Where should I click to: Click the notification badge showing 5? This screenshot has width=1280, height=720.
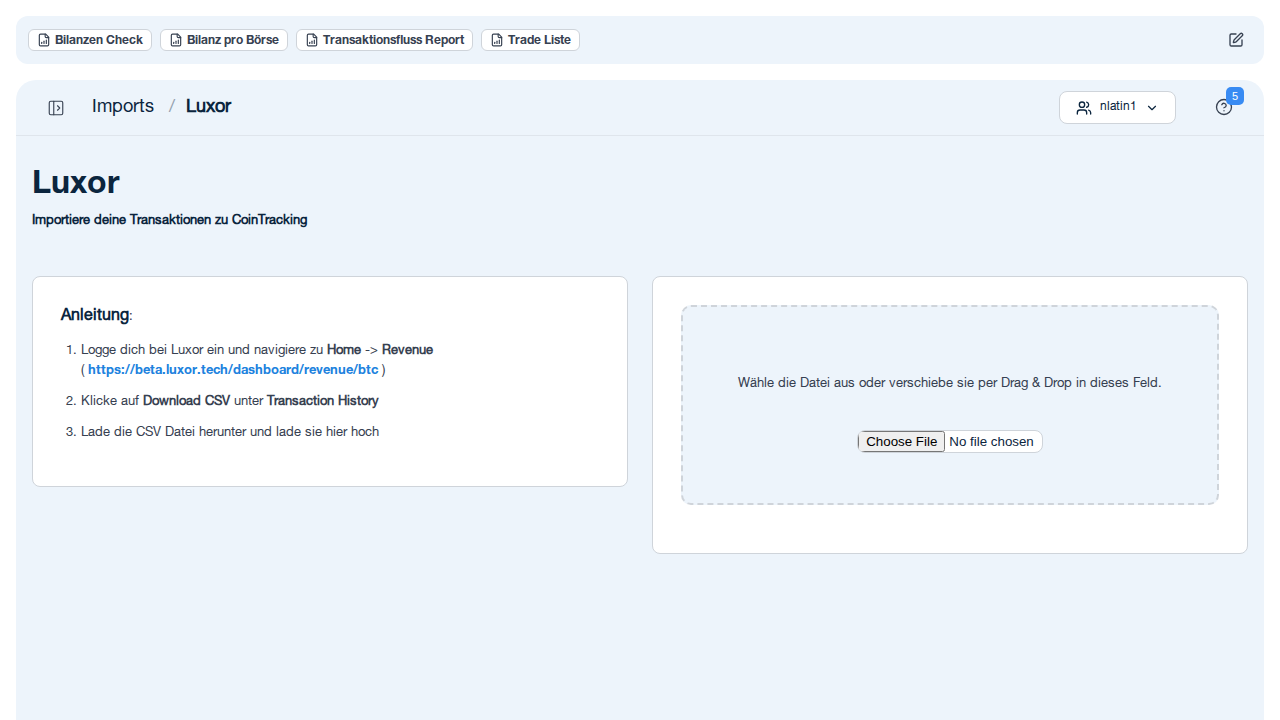pos(1235,96)
